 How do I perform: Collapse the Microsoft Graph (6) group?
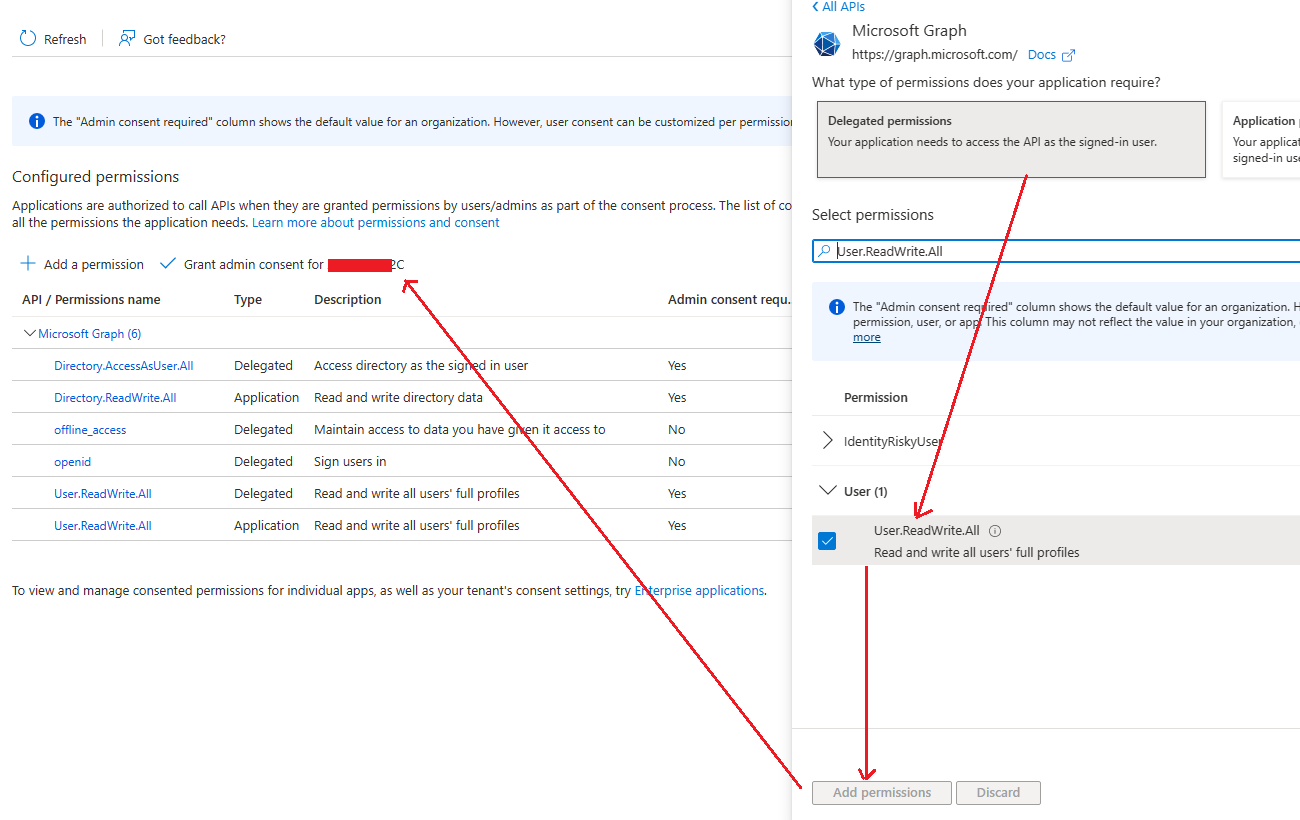(30, 333)
